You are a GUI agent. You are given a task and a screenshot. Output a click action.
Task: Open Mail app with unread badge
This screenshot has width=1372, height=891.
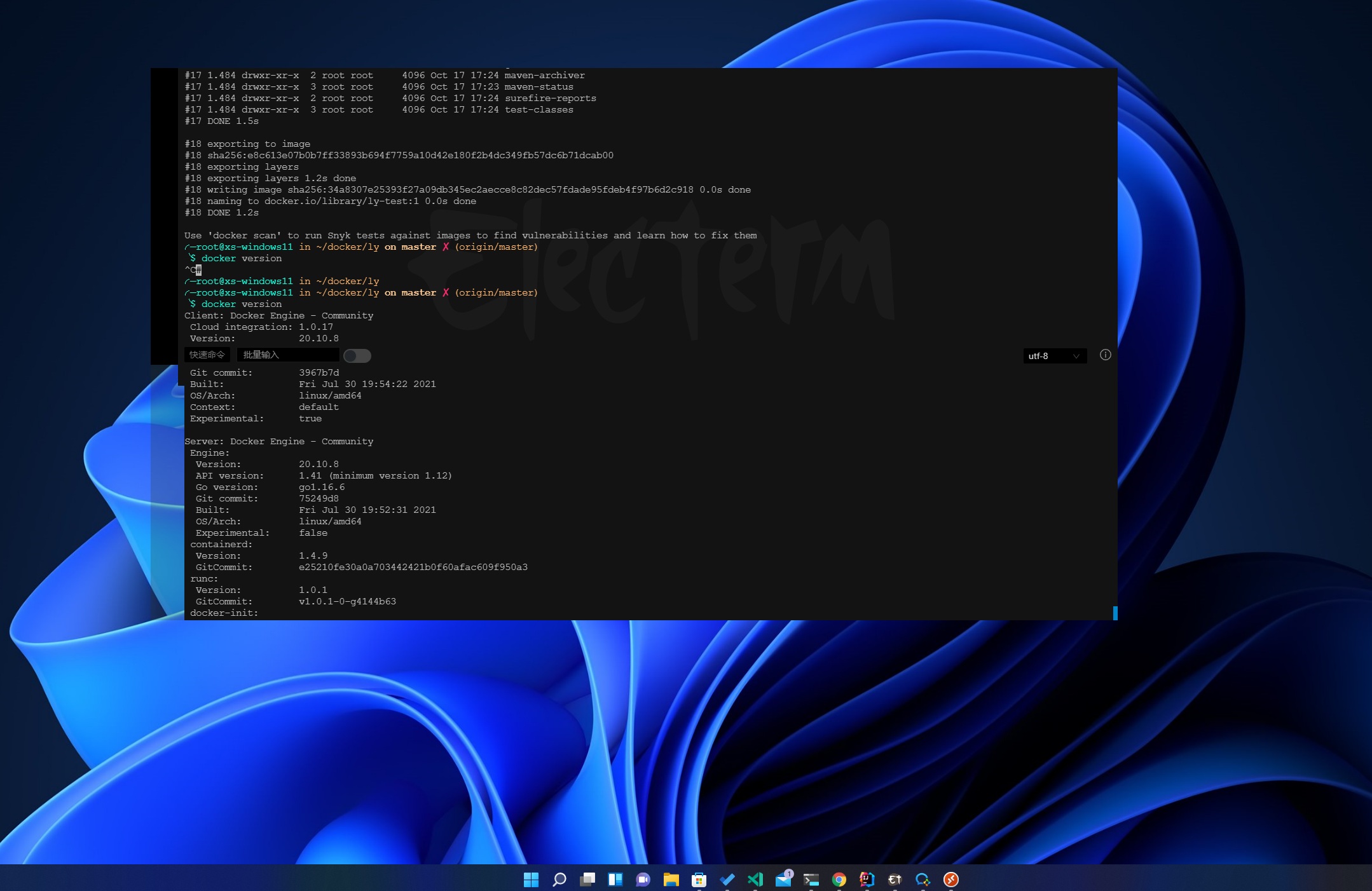(x=783, y=880)
